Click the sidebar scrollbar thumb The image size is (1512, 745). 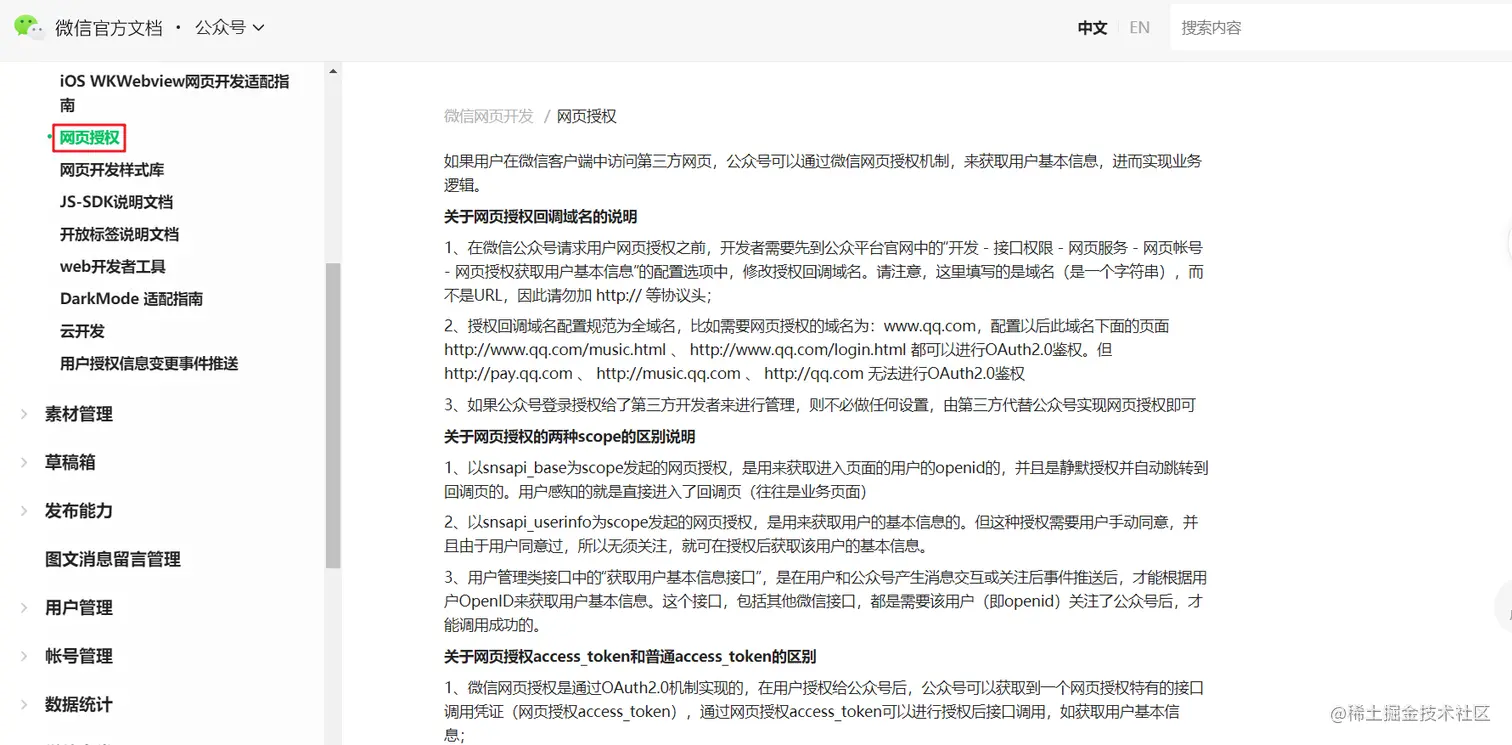333,415
